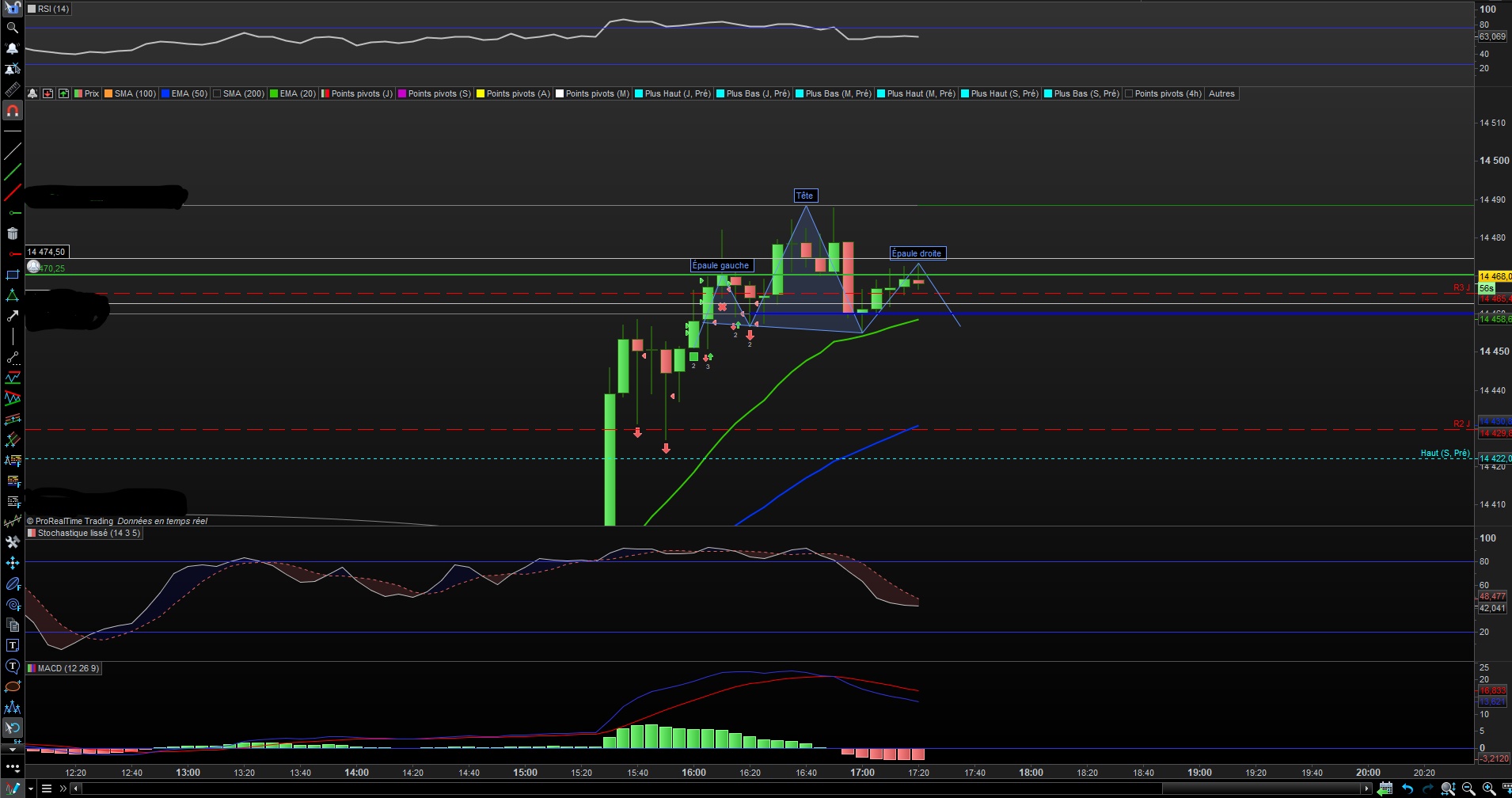Viewport: 1512px width, 798px height.
Task: Select the Épaule gauche pattern label
Action: point(720,265)
